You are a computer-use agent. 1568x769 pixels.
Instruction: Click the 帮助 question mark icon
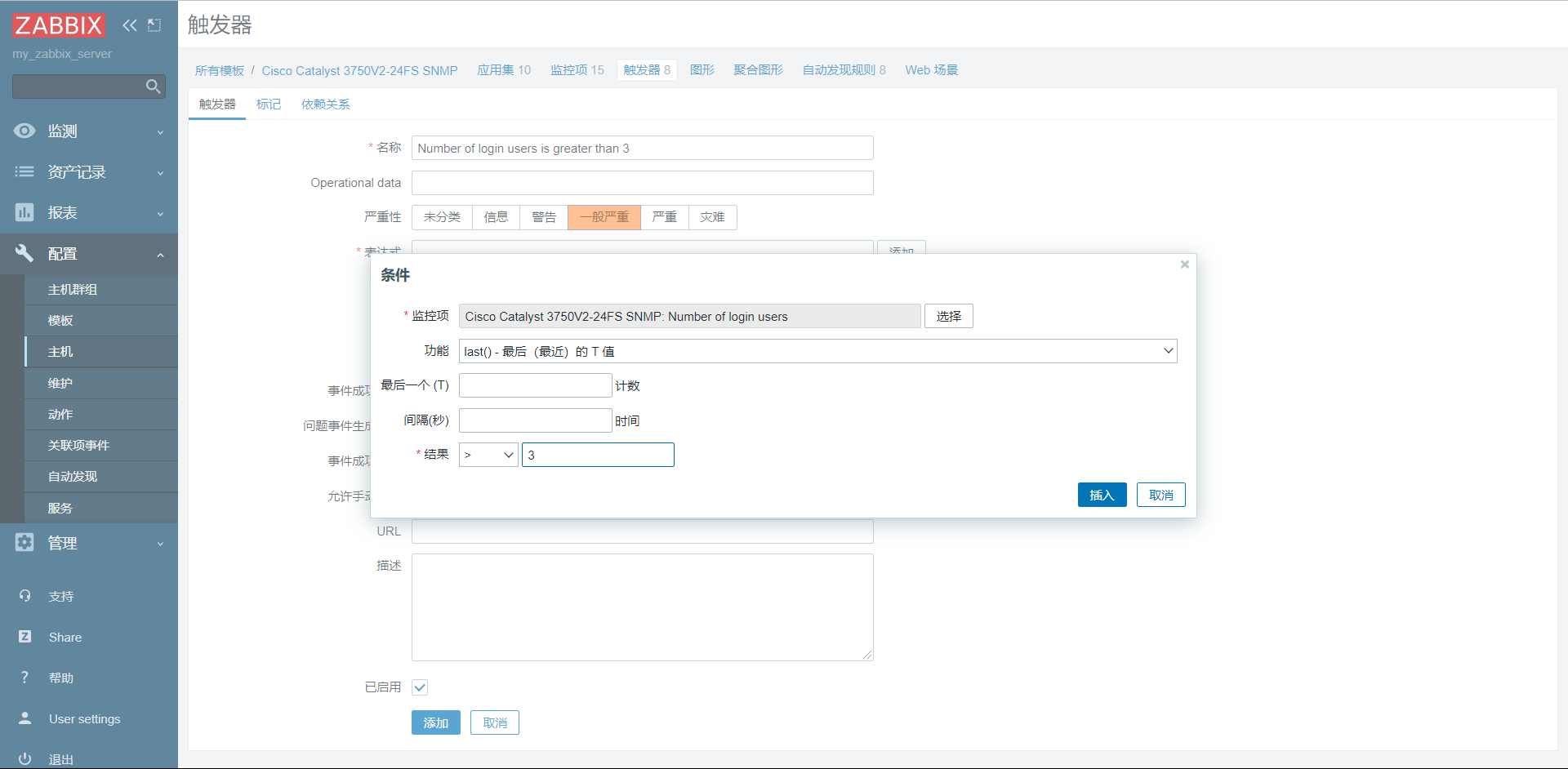point(24,678)
